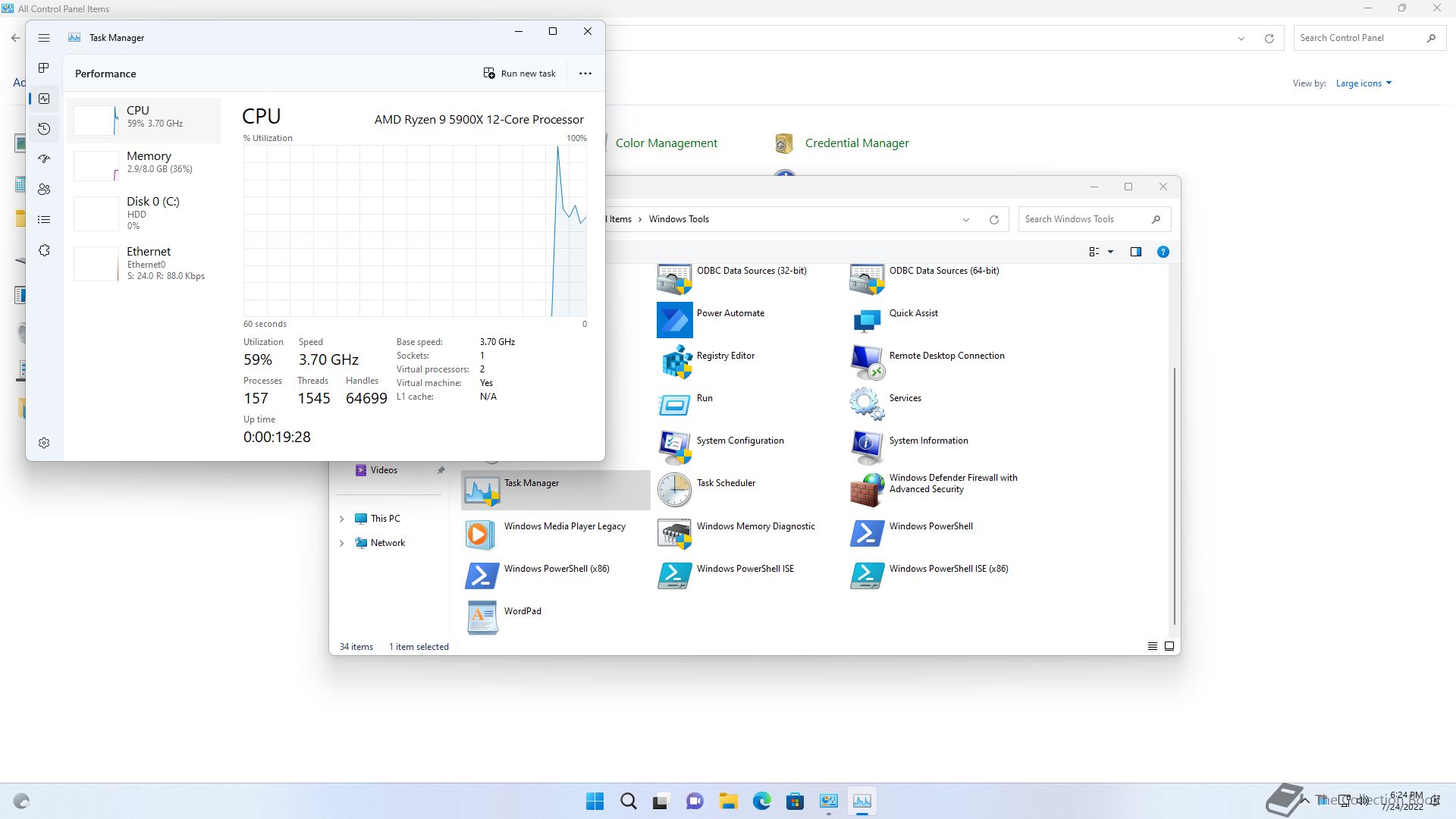The width and height of the screenshot is (1456, 819).
Task: Open Control Panel address history dropdown
Action: click(x=1241, y=39)
